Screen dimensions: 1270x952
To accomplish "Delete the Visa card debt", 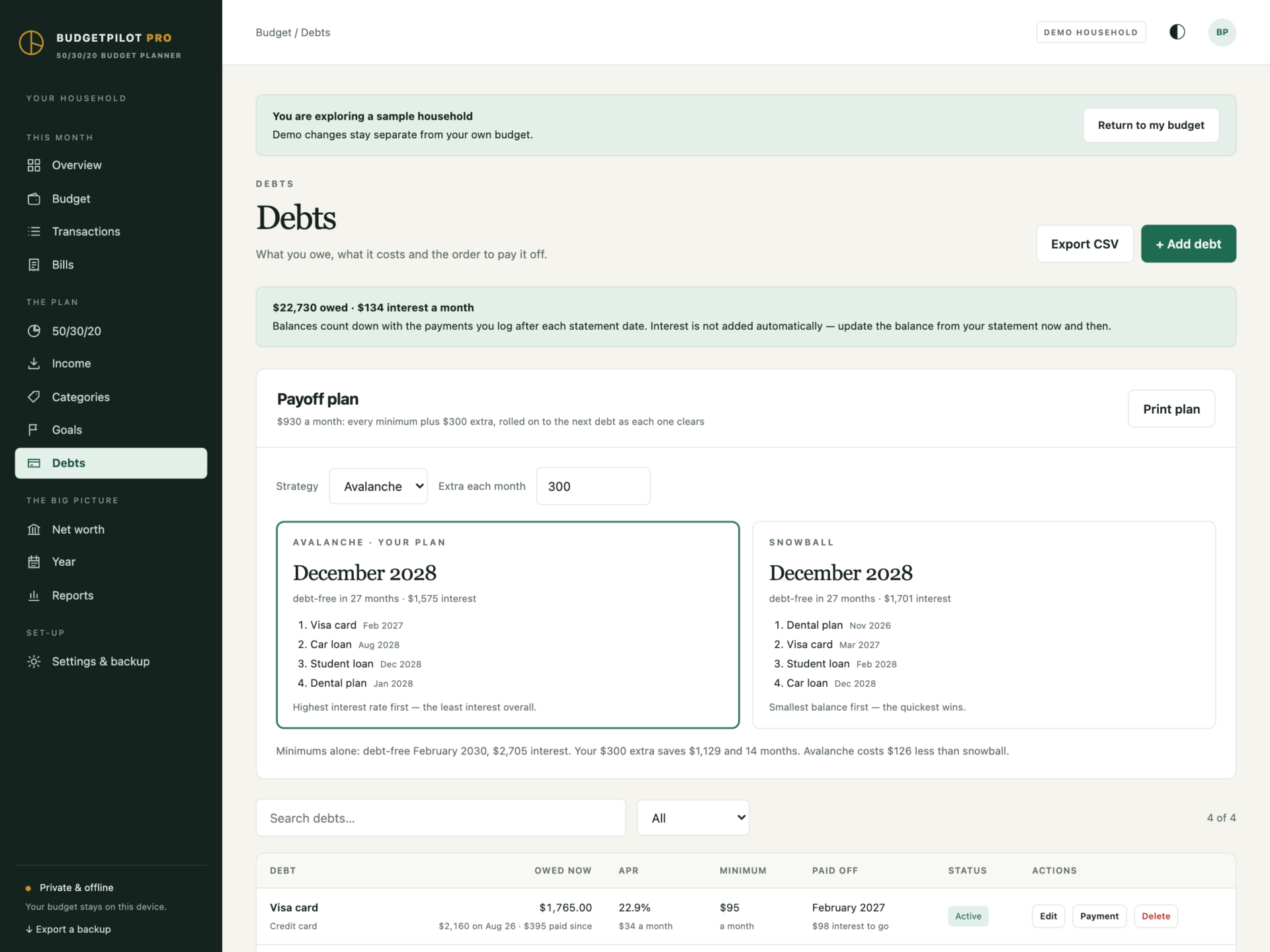I will tap(1156, 916).
